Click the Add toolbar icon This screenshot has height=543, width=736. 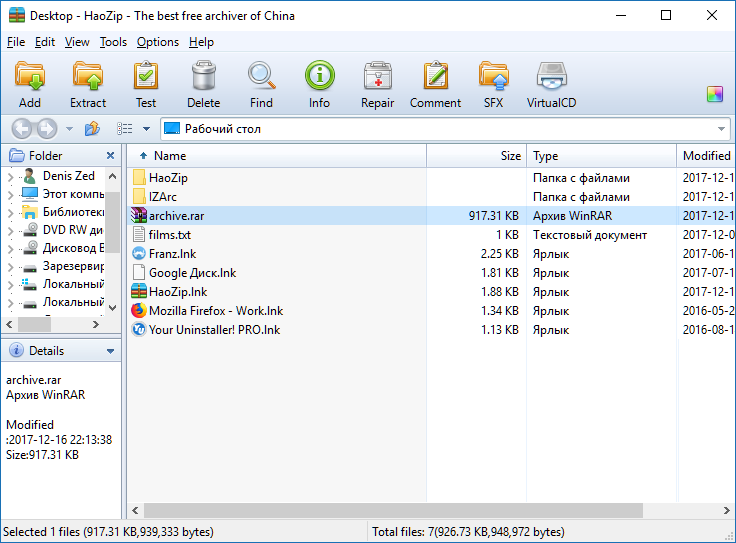[x=30, y=76]
